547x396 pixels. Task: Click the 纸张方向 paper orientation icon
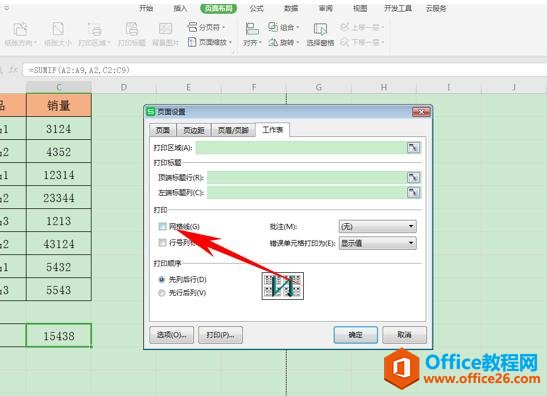(x=20, y=29)
